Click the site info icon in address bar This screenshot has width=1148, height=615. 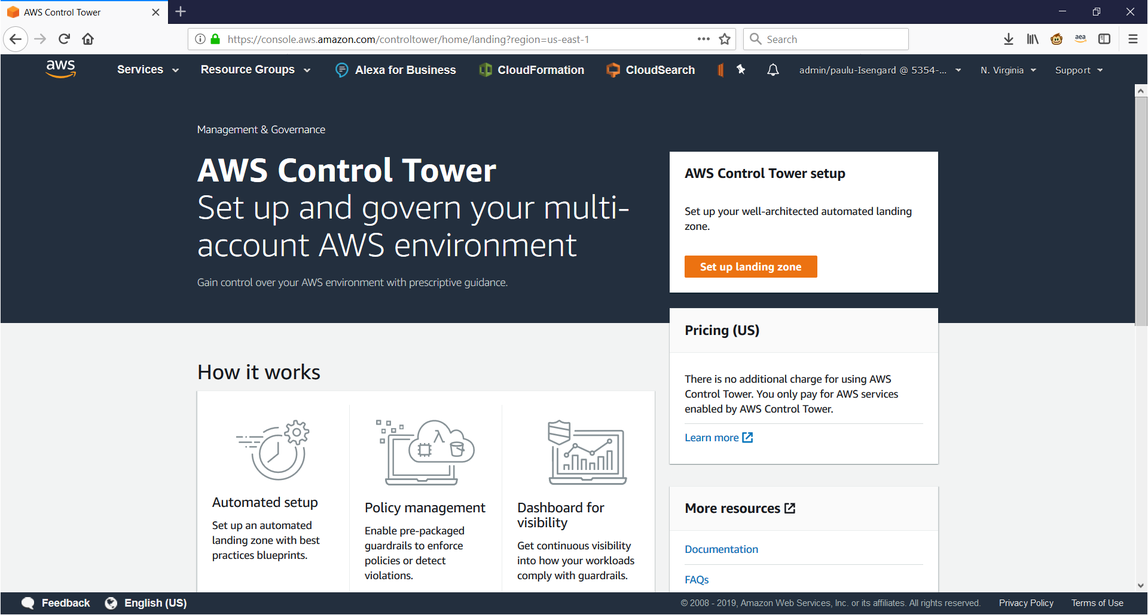point(200,39)
